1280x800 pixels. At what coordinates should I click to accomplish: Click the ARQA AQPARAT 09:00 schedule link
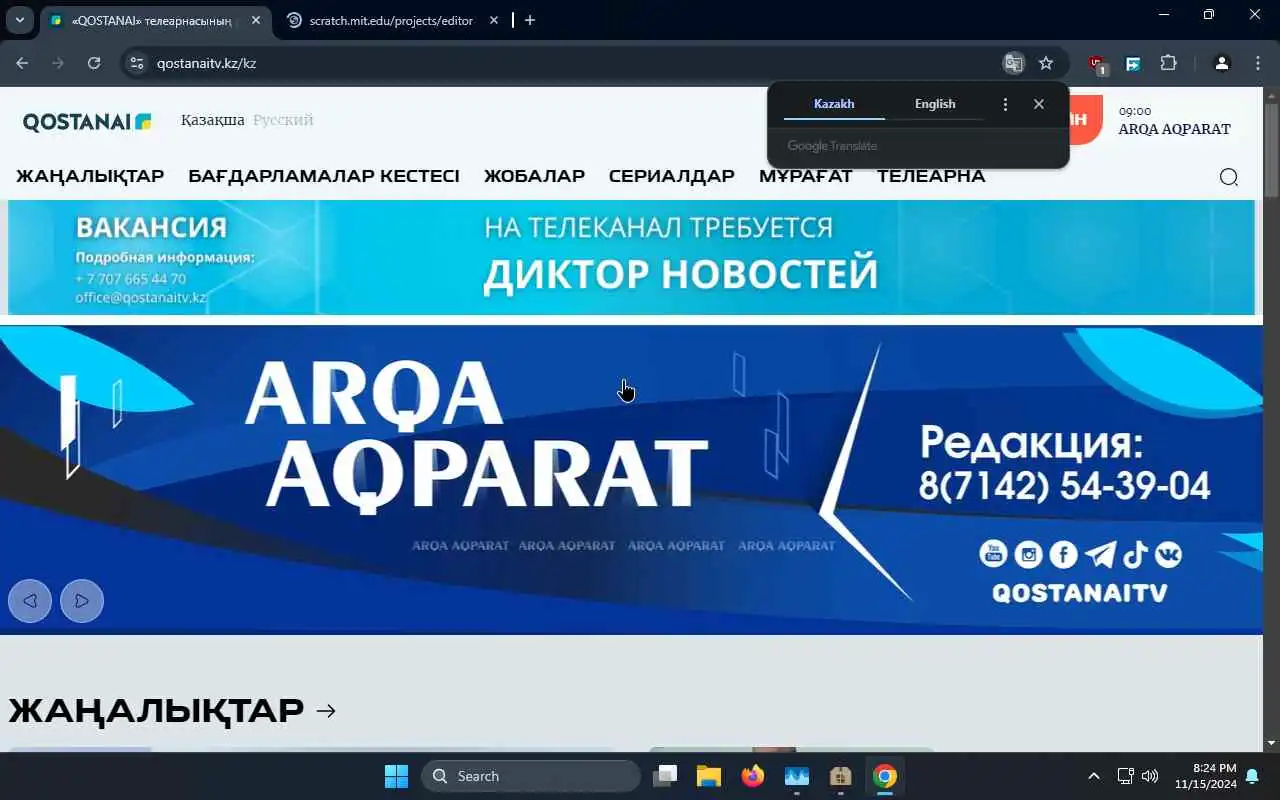tap(1174, 121)
